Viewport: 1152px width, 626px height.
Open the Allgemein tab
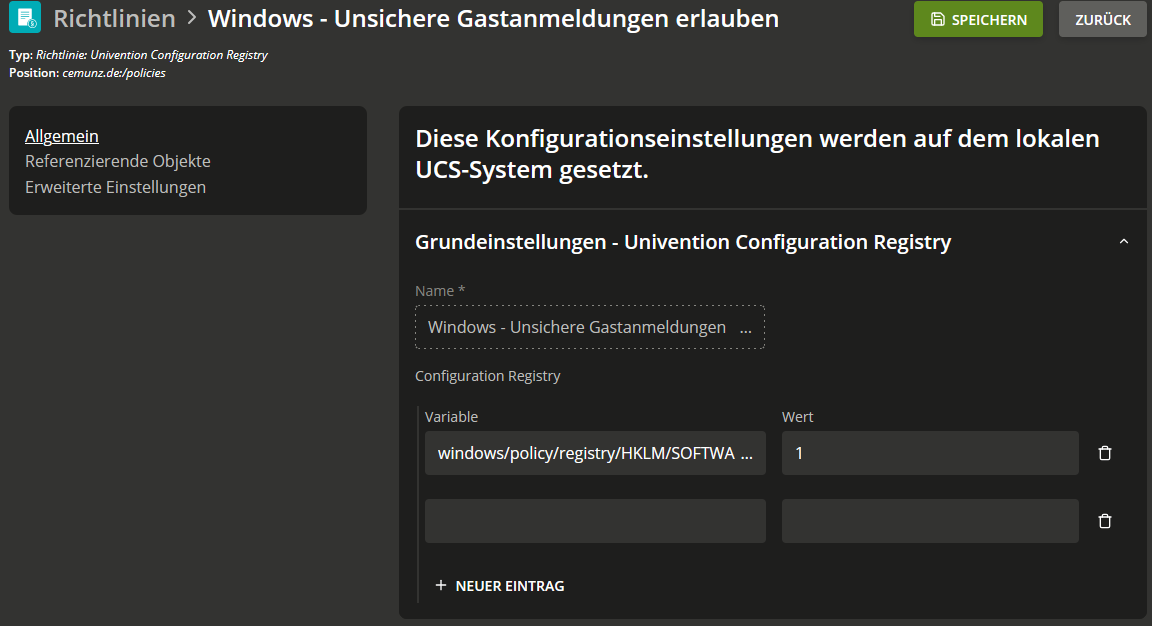coord(62,136)
